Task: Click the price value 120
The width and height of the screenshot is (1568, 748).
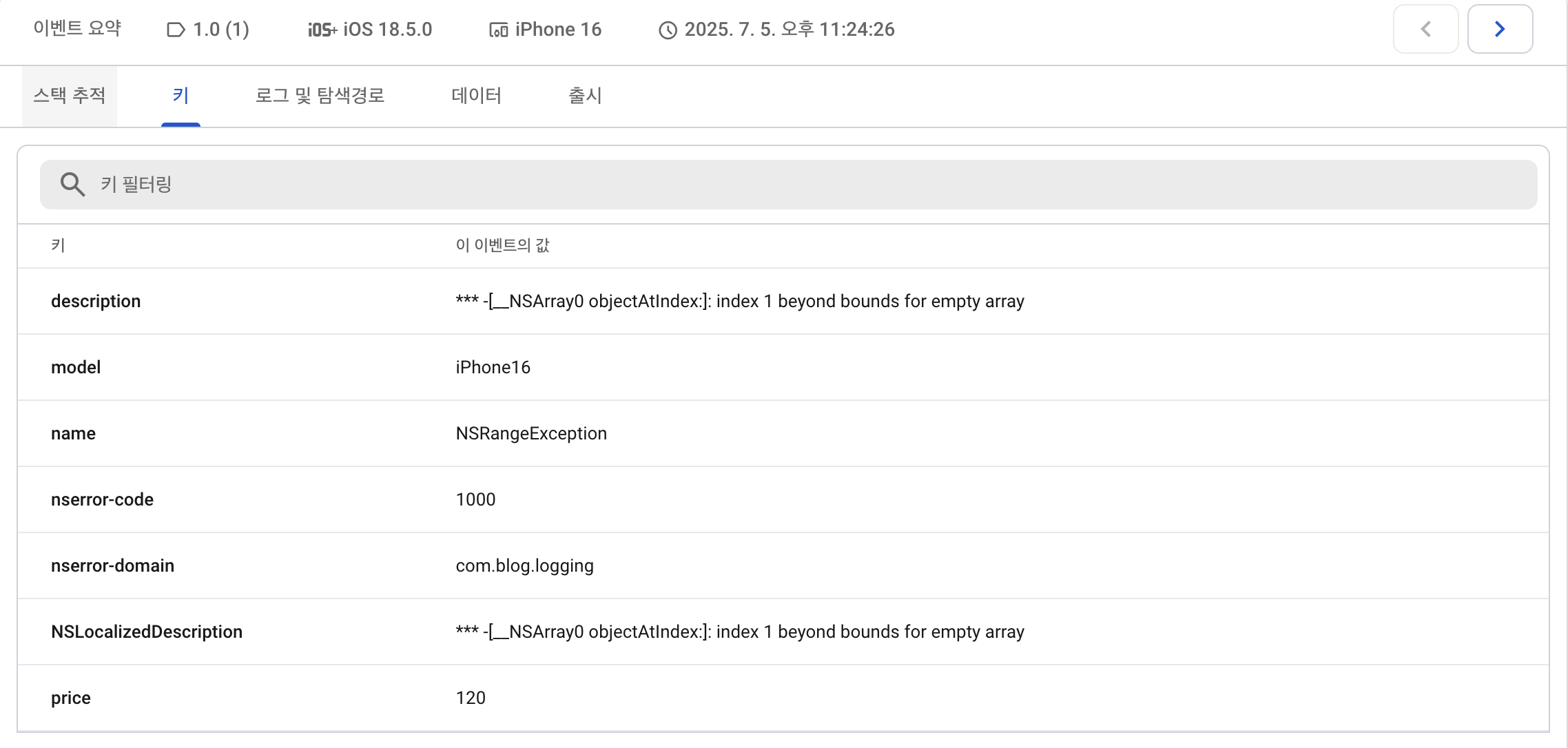Action: [x=471, y=698]
